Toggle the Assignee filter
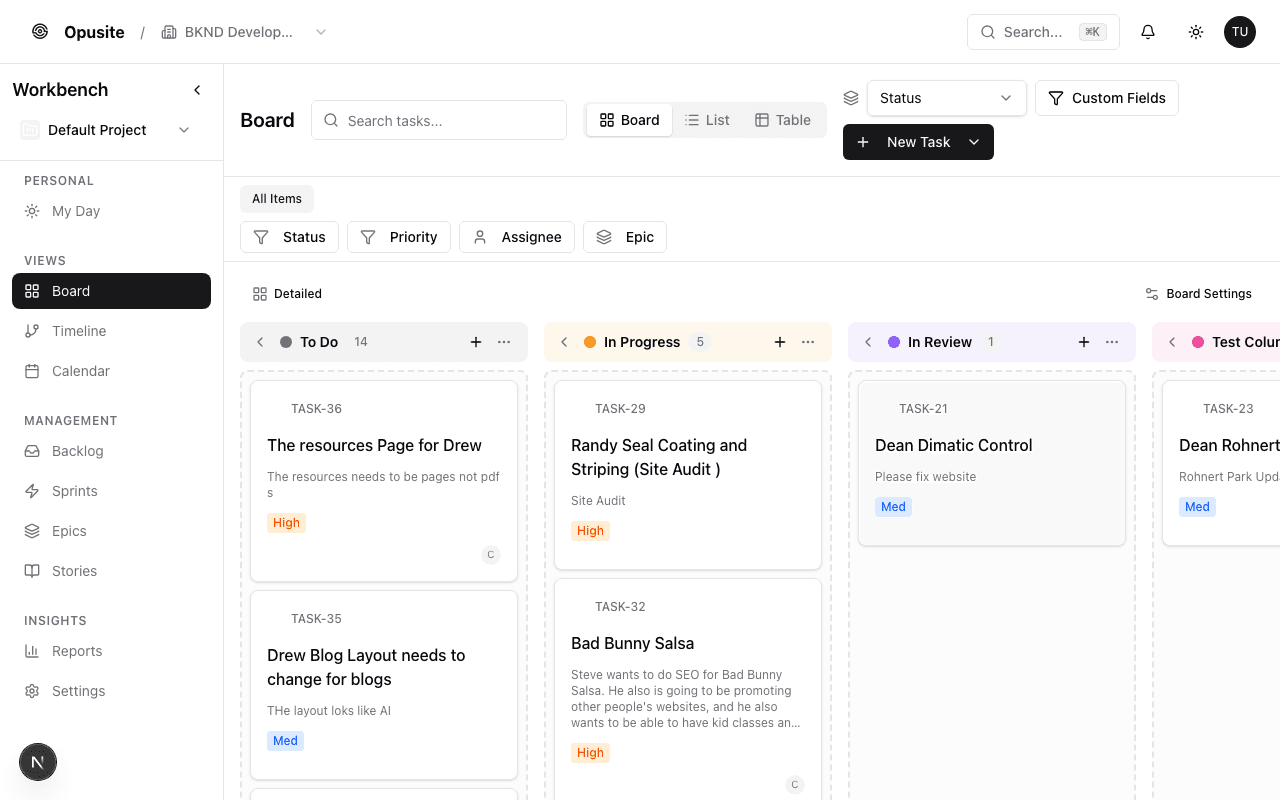 coord(517,237)
